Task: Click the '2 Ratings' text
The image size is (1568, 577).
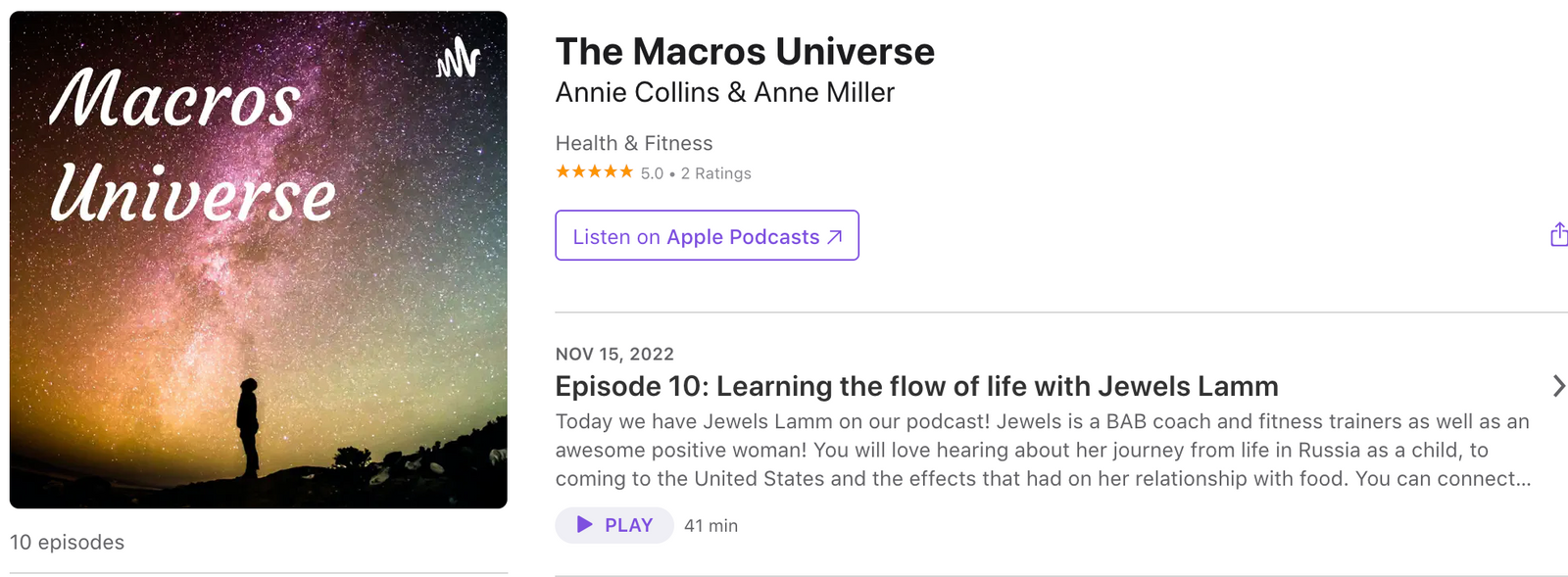Action: [x=716, y=173]
